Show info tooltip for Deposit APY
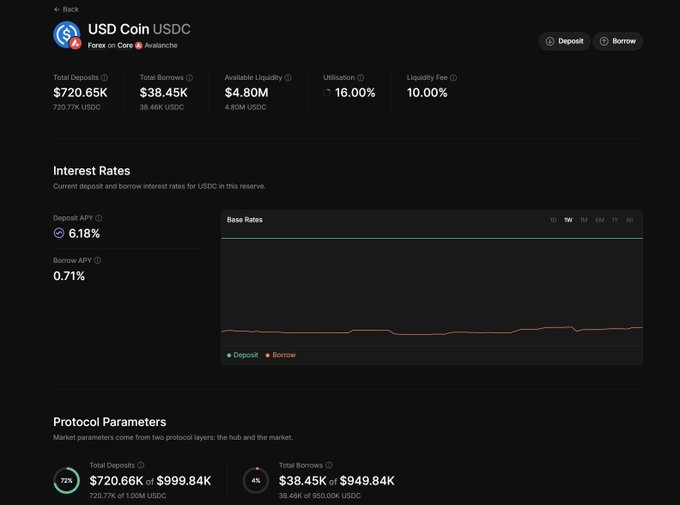The height and width of the screenshot is (505, 680). click(99, 218)
